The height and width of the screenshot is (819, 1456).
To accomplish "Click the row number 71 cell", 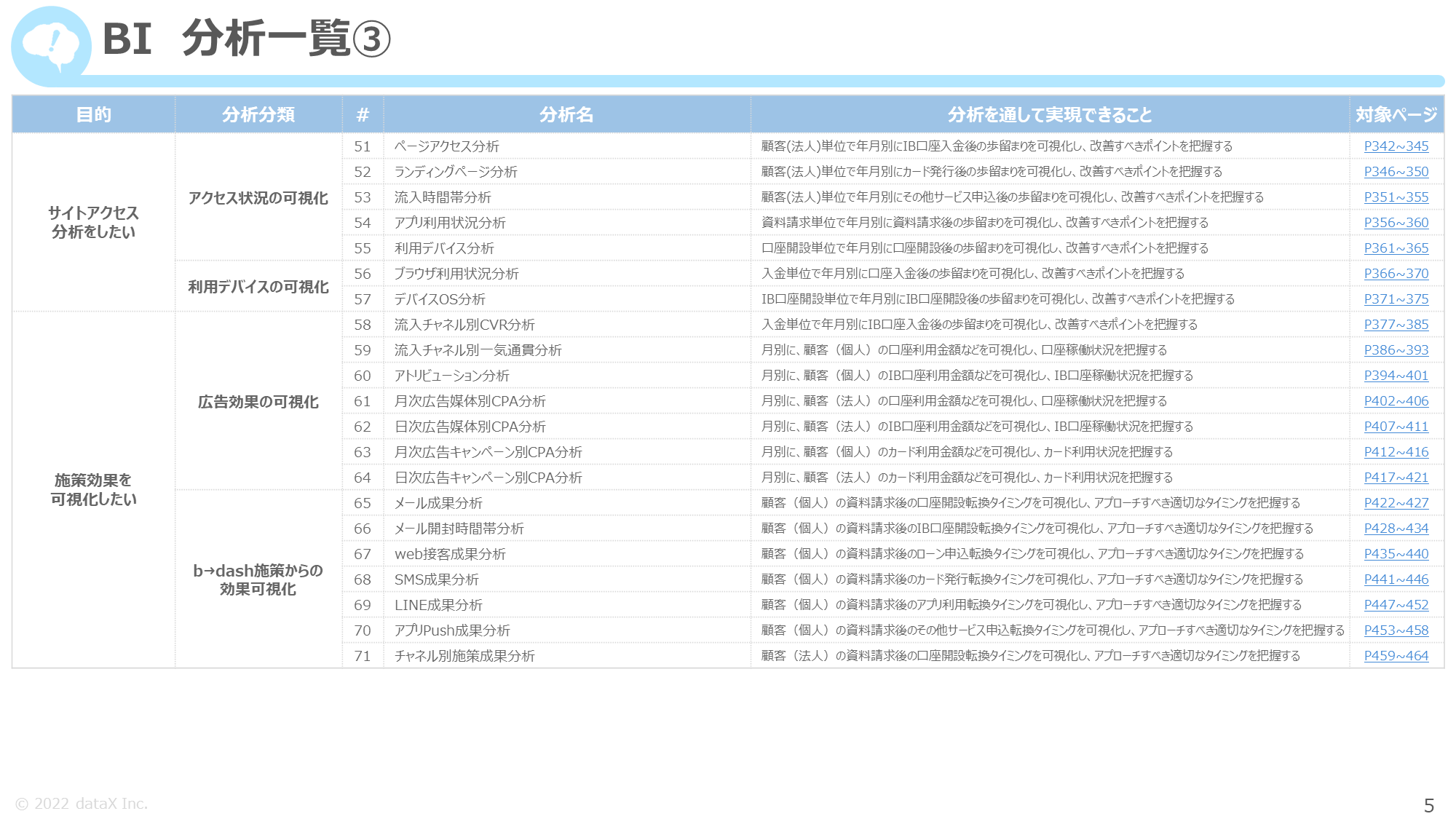I will [x=363, y=656].
